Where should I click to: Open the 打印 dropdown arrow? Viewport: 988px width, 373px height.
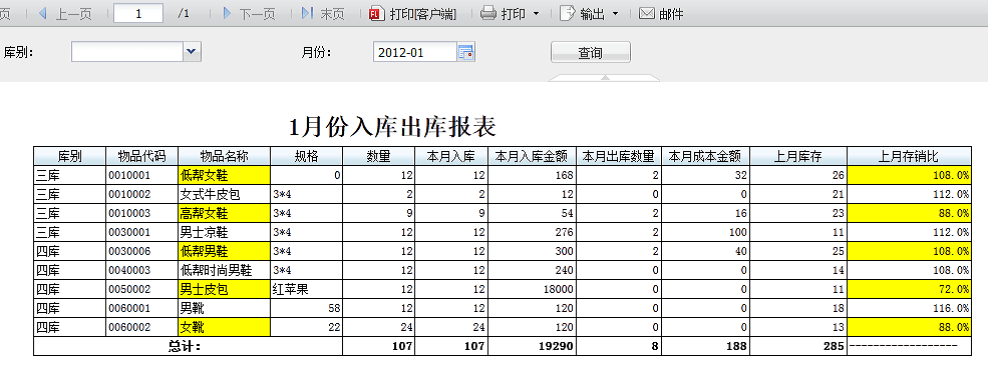(536, 14)
